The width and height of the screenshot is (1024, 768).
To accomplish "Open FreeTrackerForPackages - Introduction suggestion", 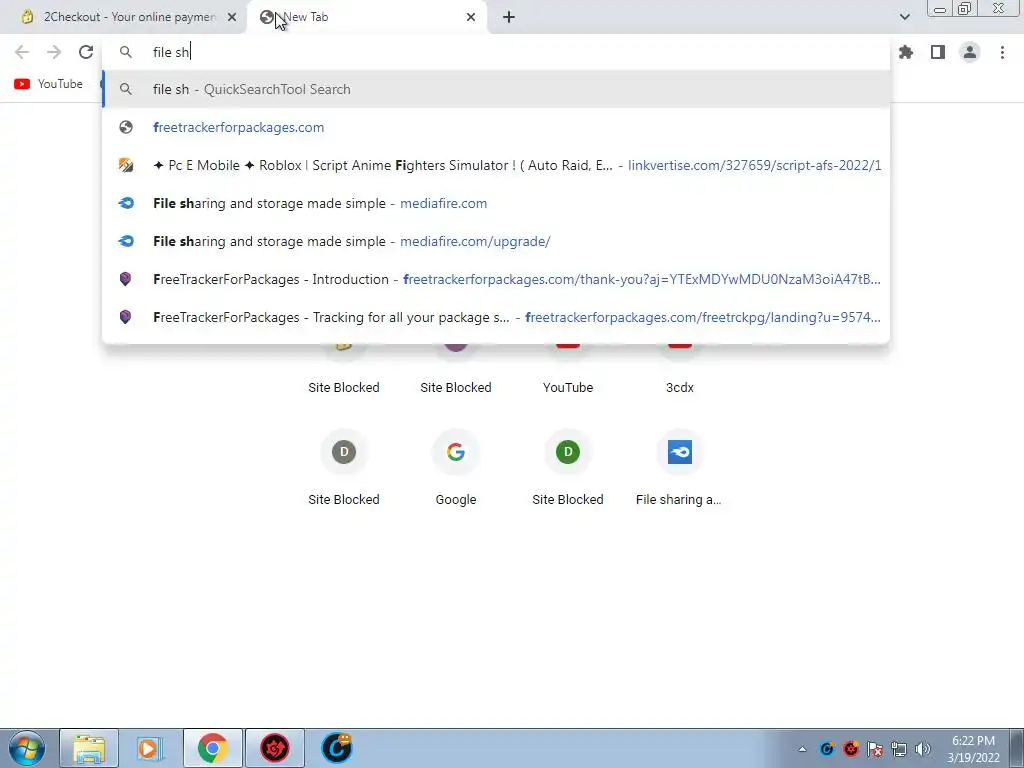I will pyautogui.click(x=496, y=279).
